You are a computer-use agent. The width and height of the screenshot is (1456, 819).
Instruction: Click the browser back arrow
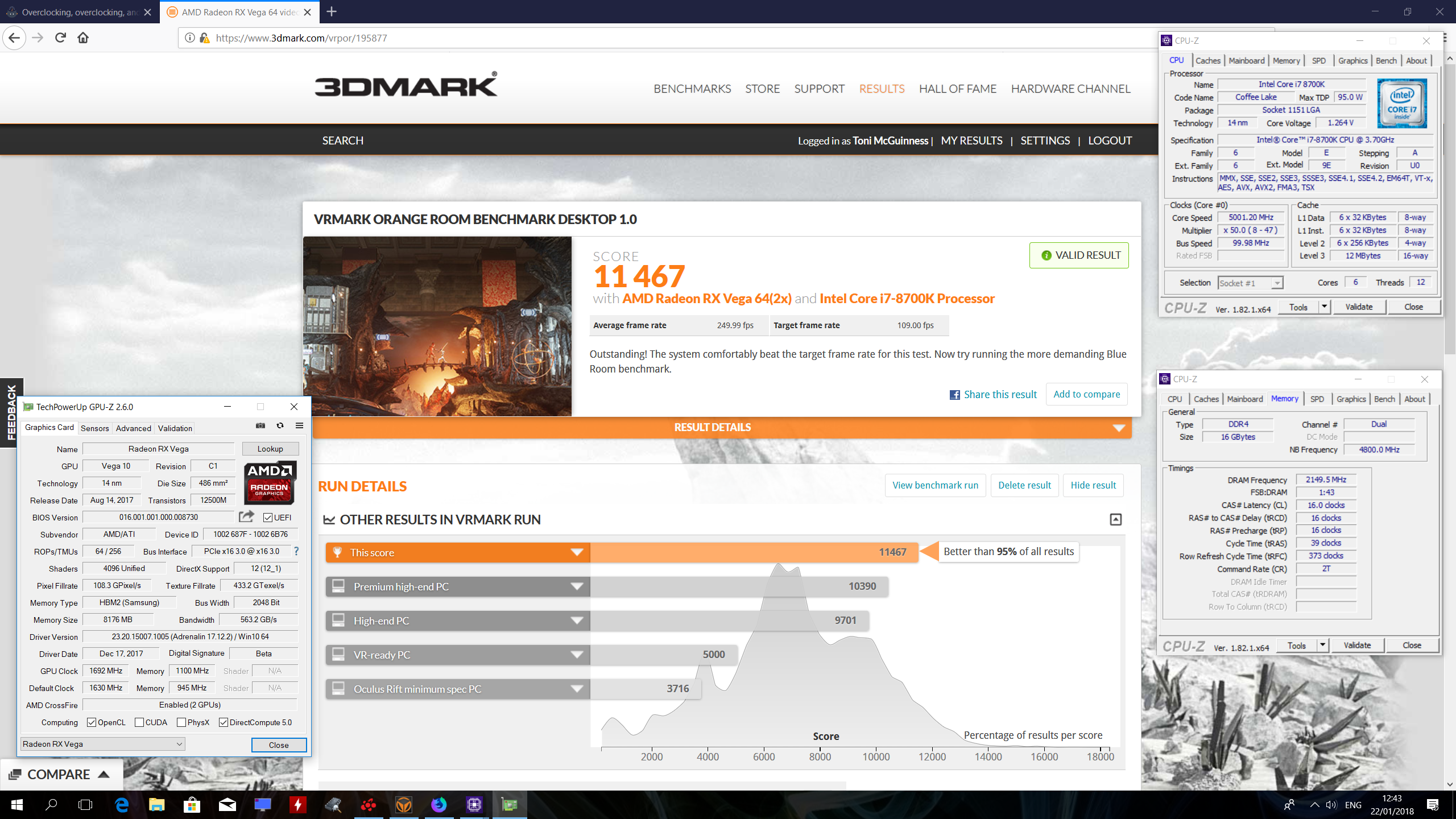point(14,38)
